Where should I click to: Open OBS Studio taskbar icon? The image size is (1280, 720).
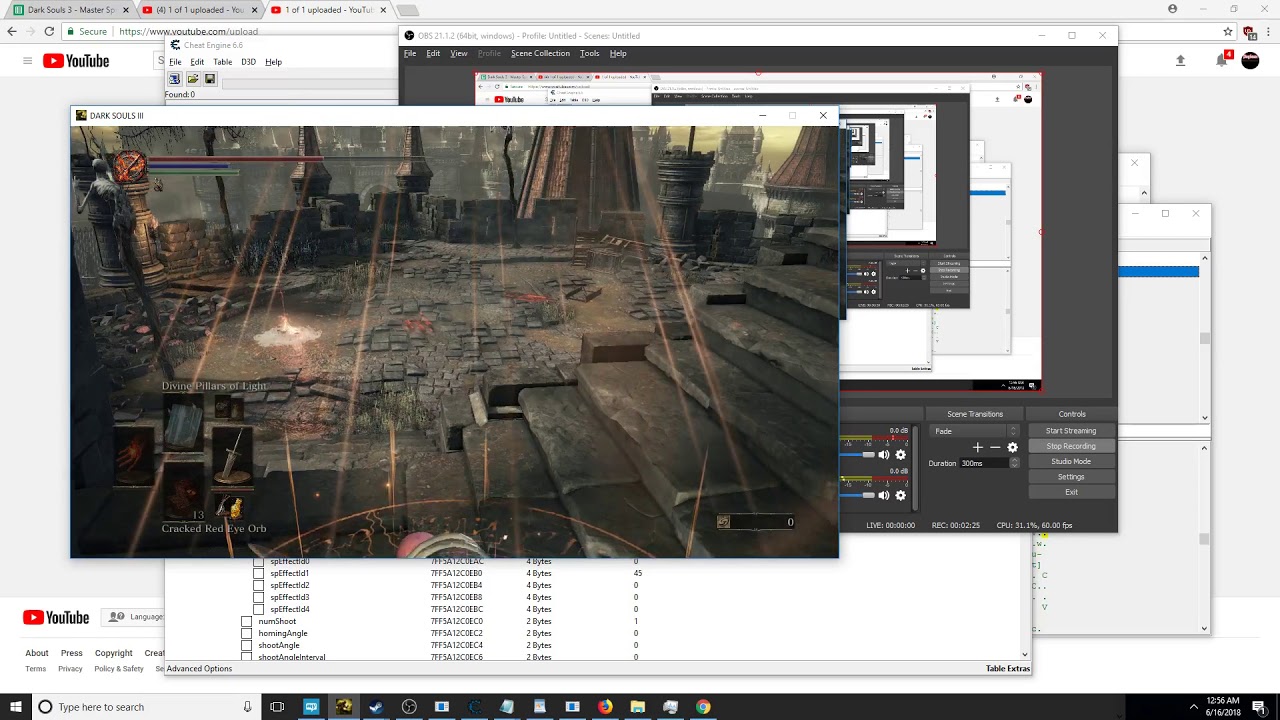coord(409,707)
